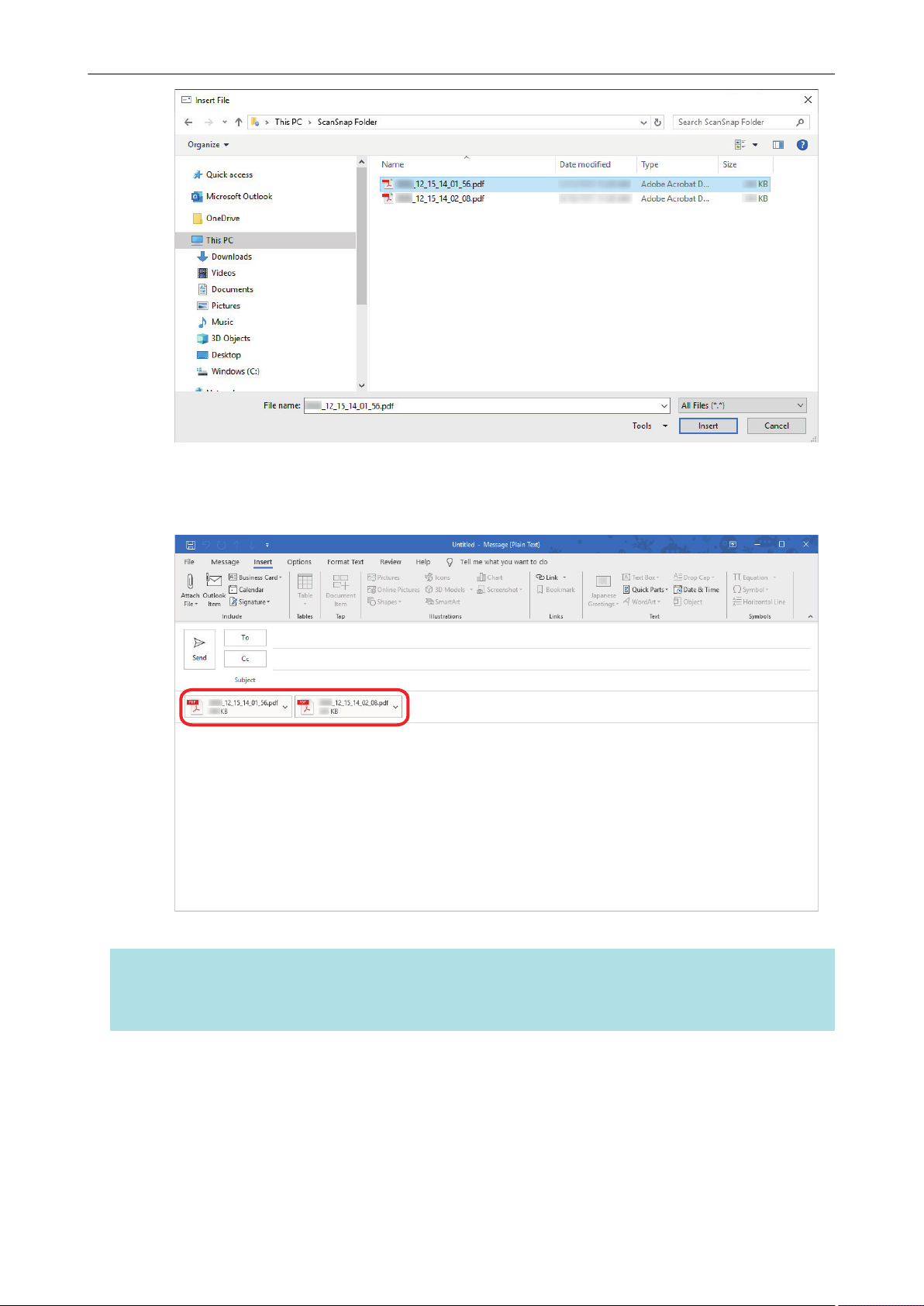Sort files by Type column
The image size is (924, 1306).
click(677, 164)
